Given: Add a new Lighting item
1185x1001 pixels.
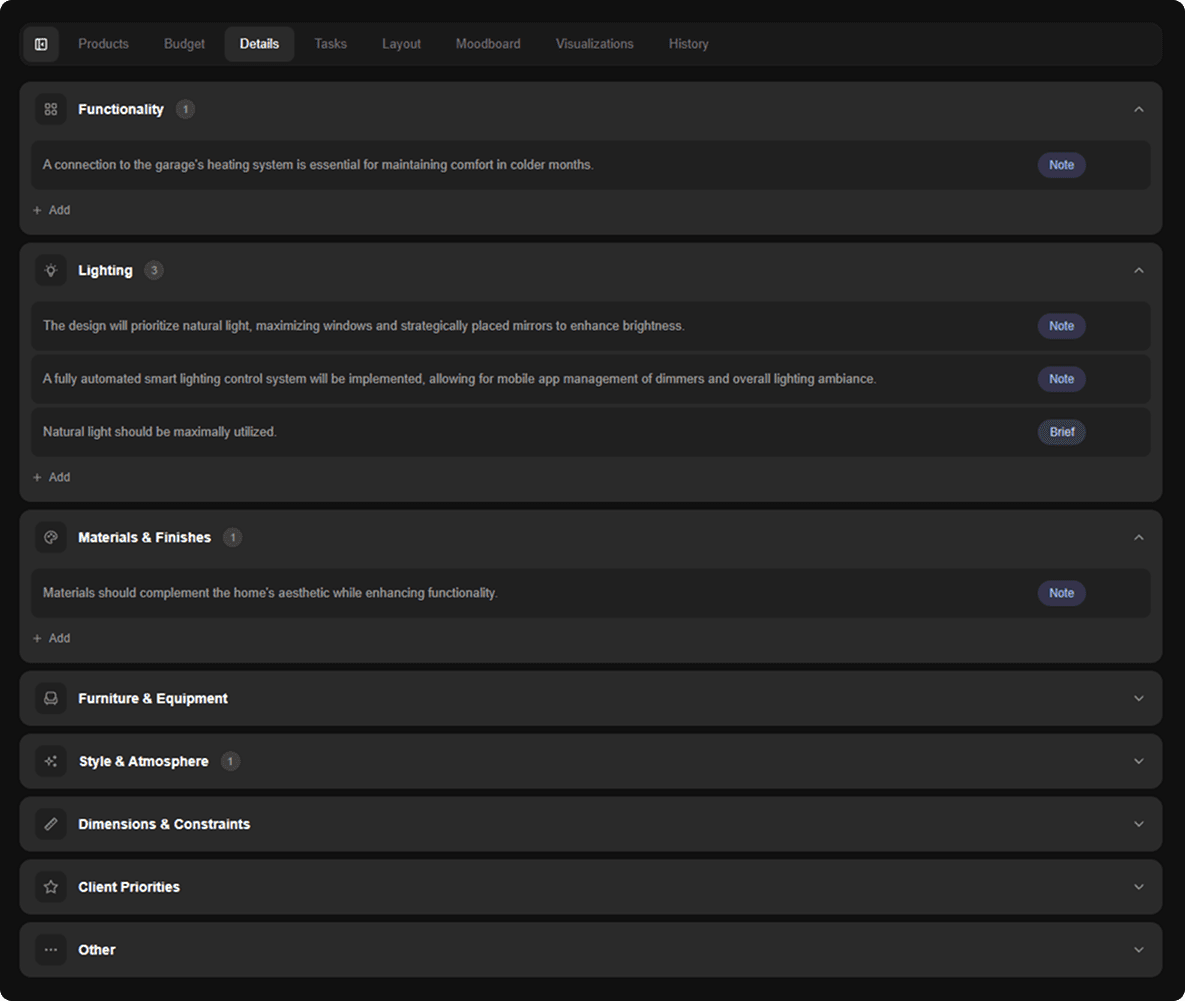Looking at the screenshot, I should (x=52, y=477).
